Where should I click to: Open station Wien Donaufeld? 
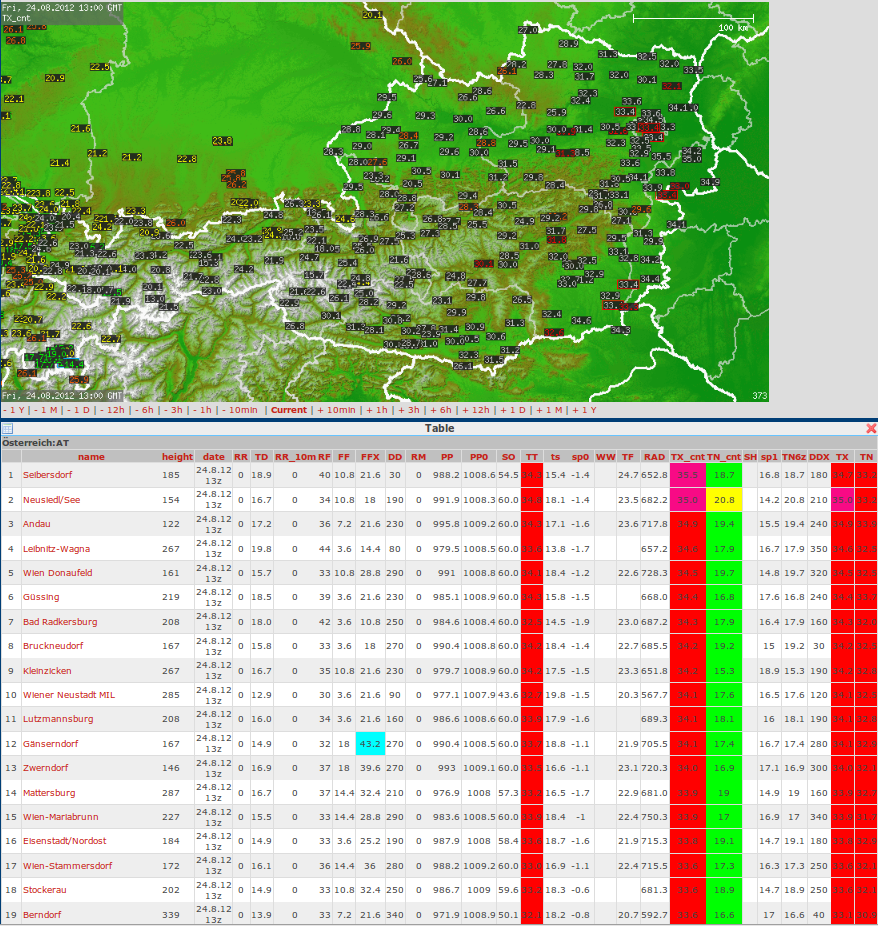click(x=57, y=573)
